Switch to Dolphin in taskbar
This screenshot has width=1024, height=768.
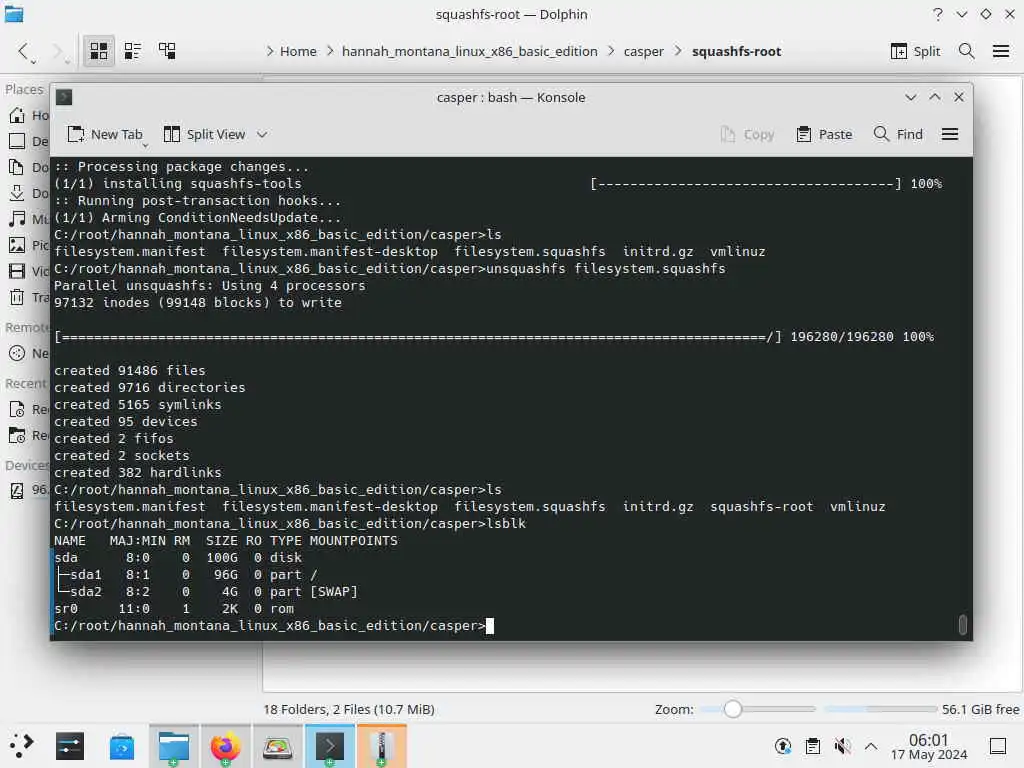[x=174, y=746]
